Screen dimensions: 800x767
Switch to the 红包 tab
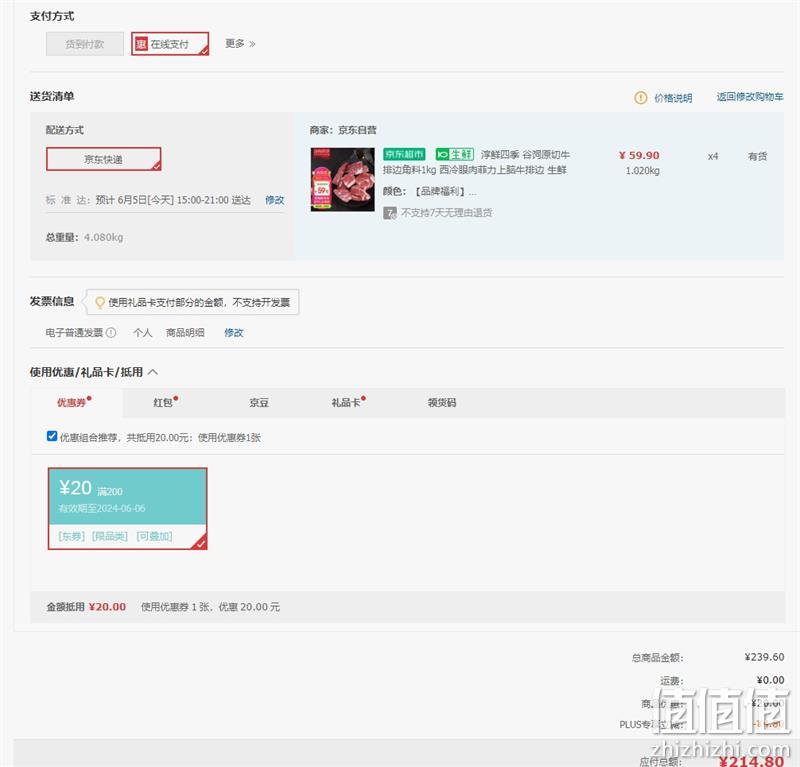tap(165, 403)
